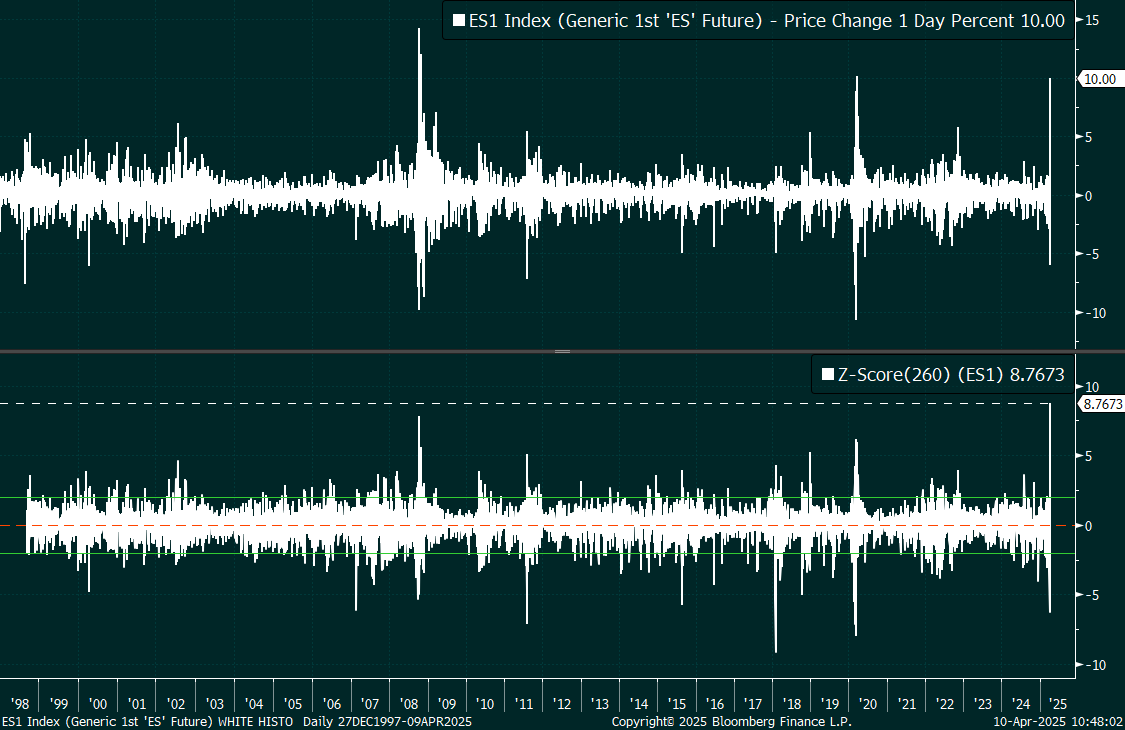The height and width of the screenshot is (730, 1125).
Task: Click the '15 year label on x-axis
Action: point(677,704)
